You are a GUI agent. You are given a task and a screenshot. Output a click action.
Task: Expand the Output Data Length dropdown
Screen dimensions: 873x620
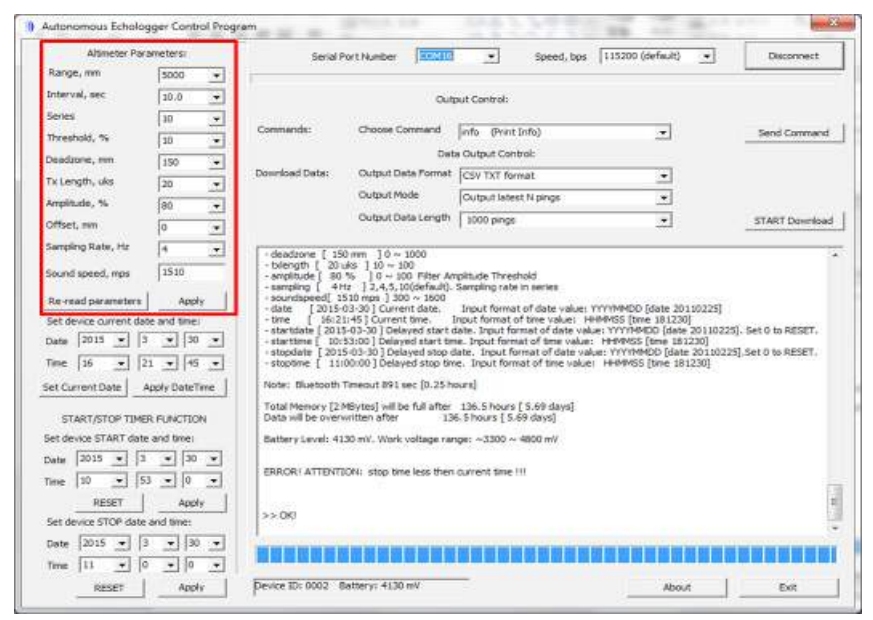[x=662, y=220]
